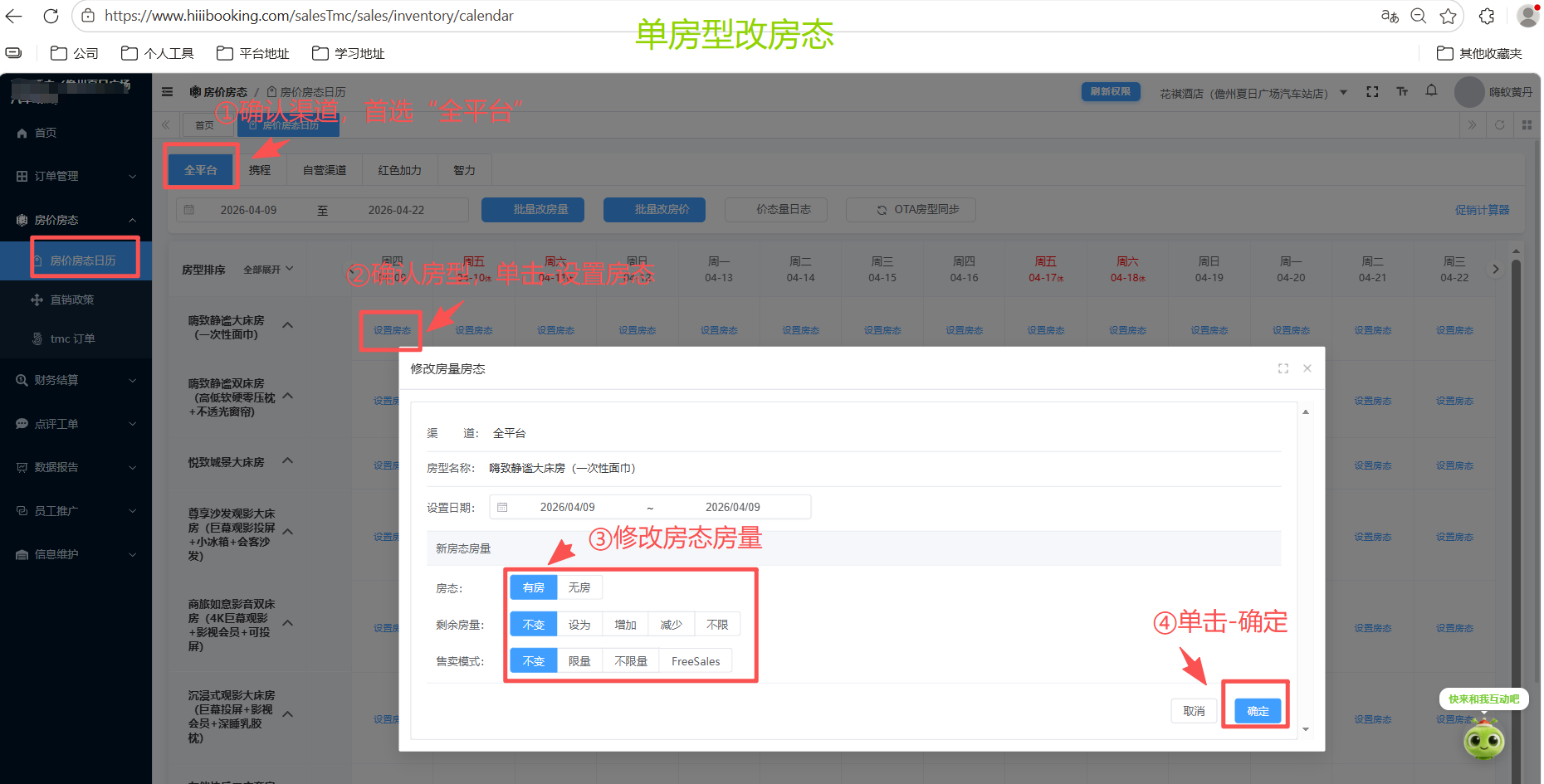Click the refresh icon above the calendar grid
The height and width of the screenshot is (784, 1544).
[1499, 124]
